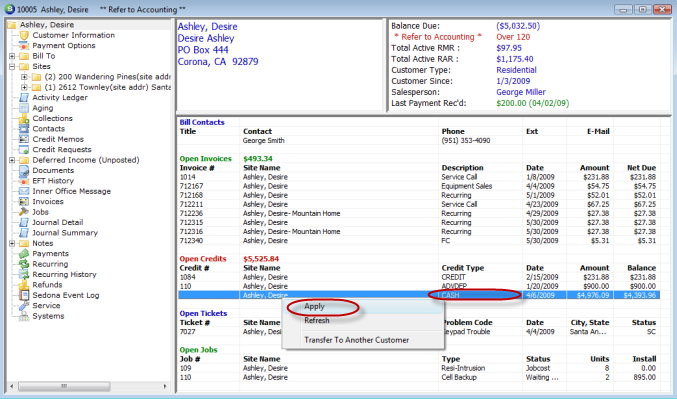Viewport: 677px width, 399px height.
Task: Open Payment Options in the tree
Action: point(64,46)
